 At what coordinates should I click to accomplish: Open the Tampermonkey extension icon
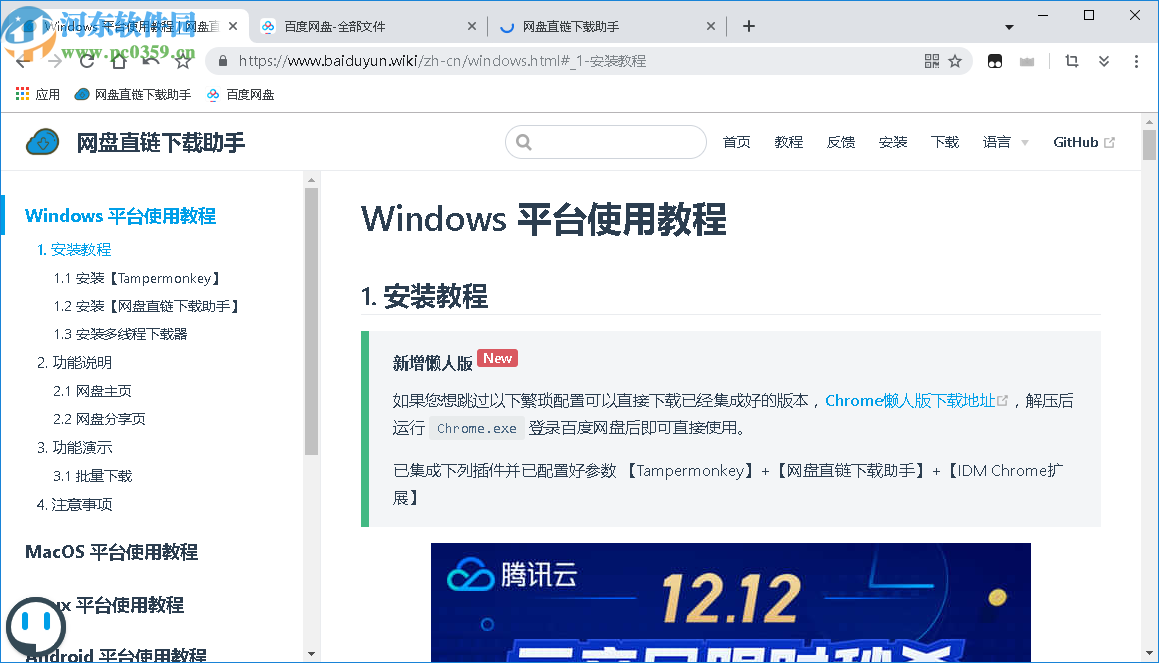[x=994, y=61]
